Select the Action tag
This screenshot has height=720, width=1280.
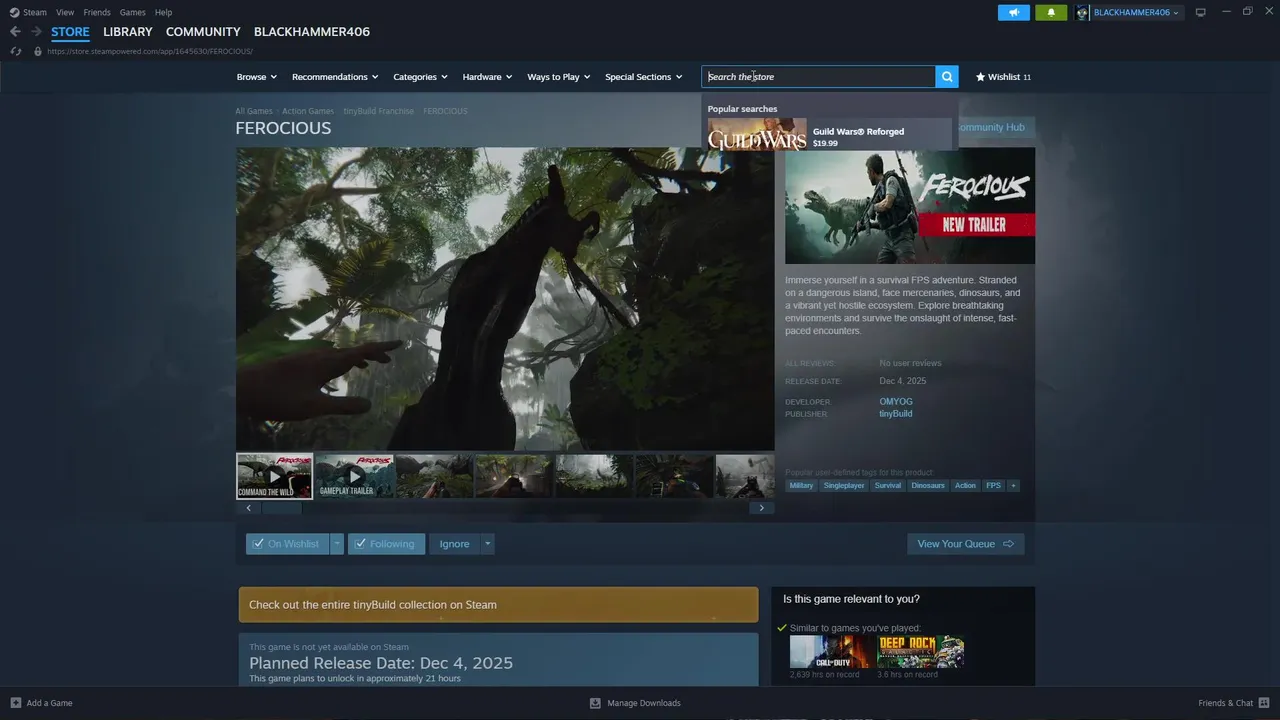tap(965, 486)
